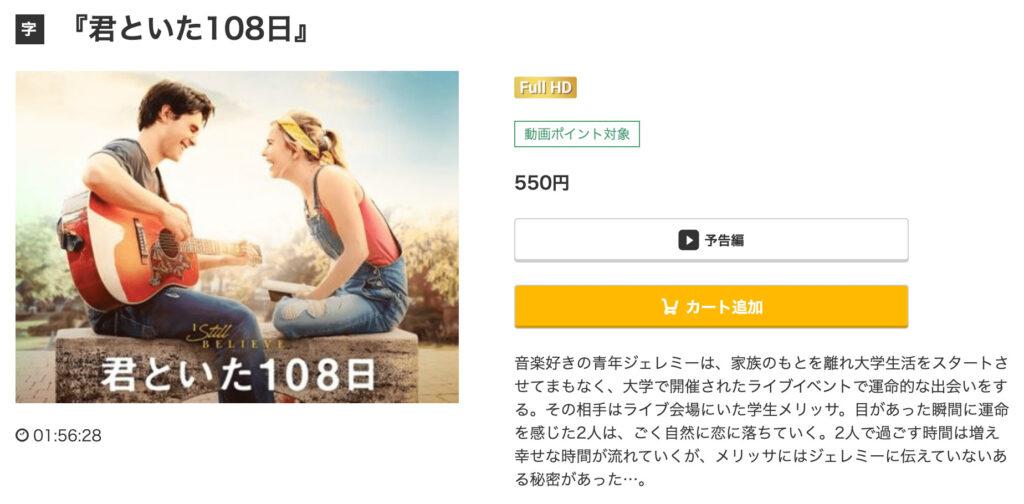Click description line starting 音楽好きの青年ジェレミー

tap(761, 363)
